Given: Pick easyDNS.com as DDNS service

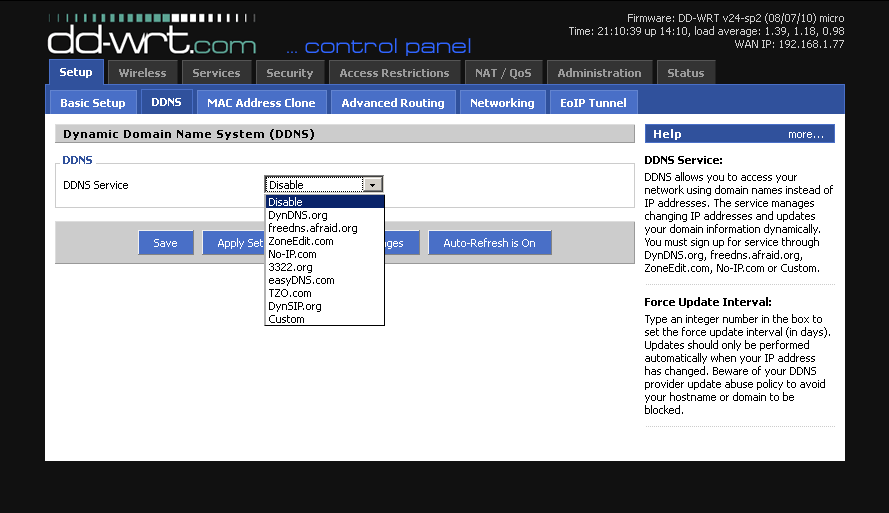Looking at the screenshot, I should (x=324, y=280).
